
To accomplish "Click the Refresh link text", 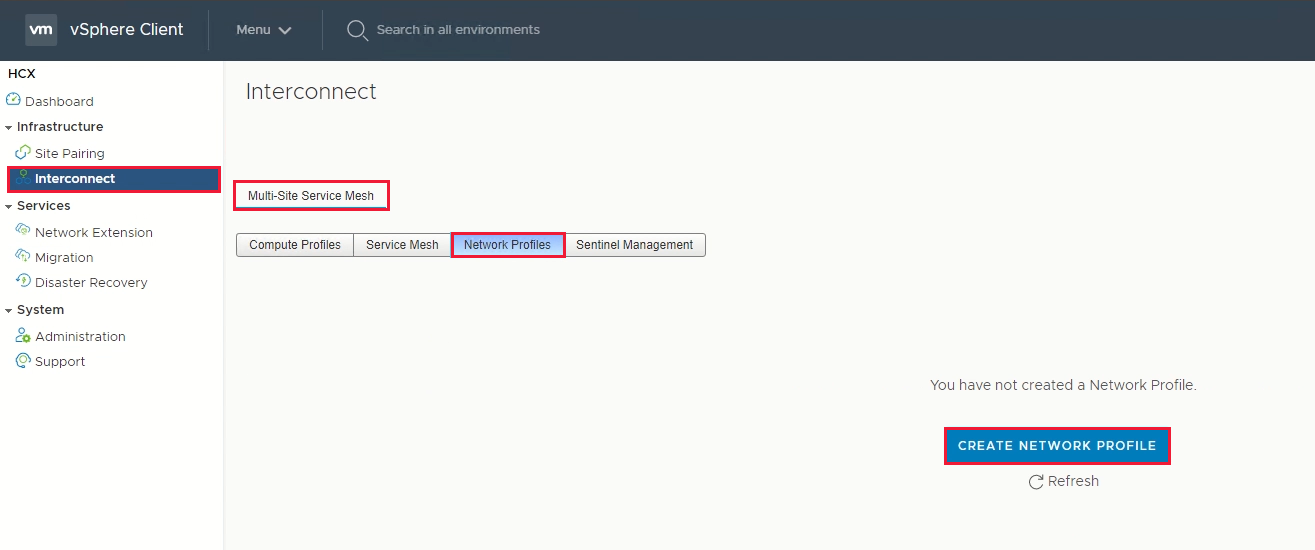I will tap(1073, 481).
